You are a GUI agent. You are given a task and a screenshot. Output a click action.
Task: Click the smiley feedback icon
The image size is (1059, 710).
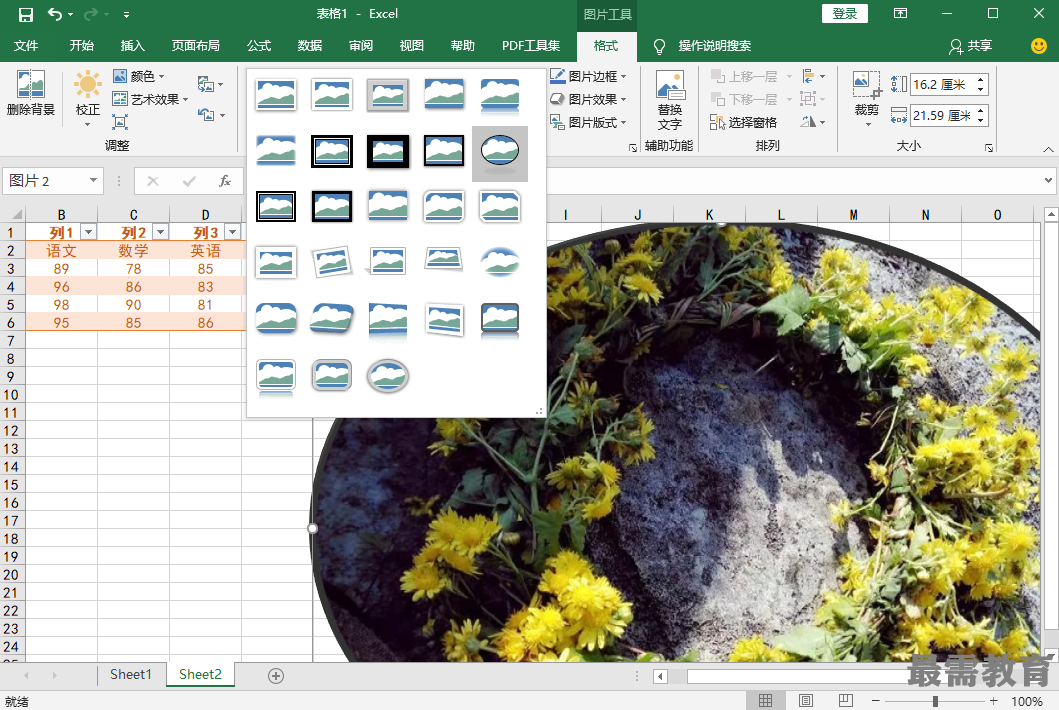coord(1039,45)
